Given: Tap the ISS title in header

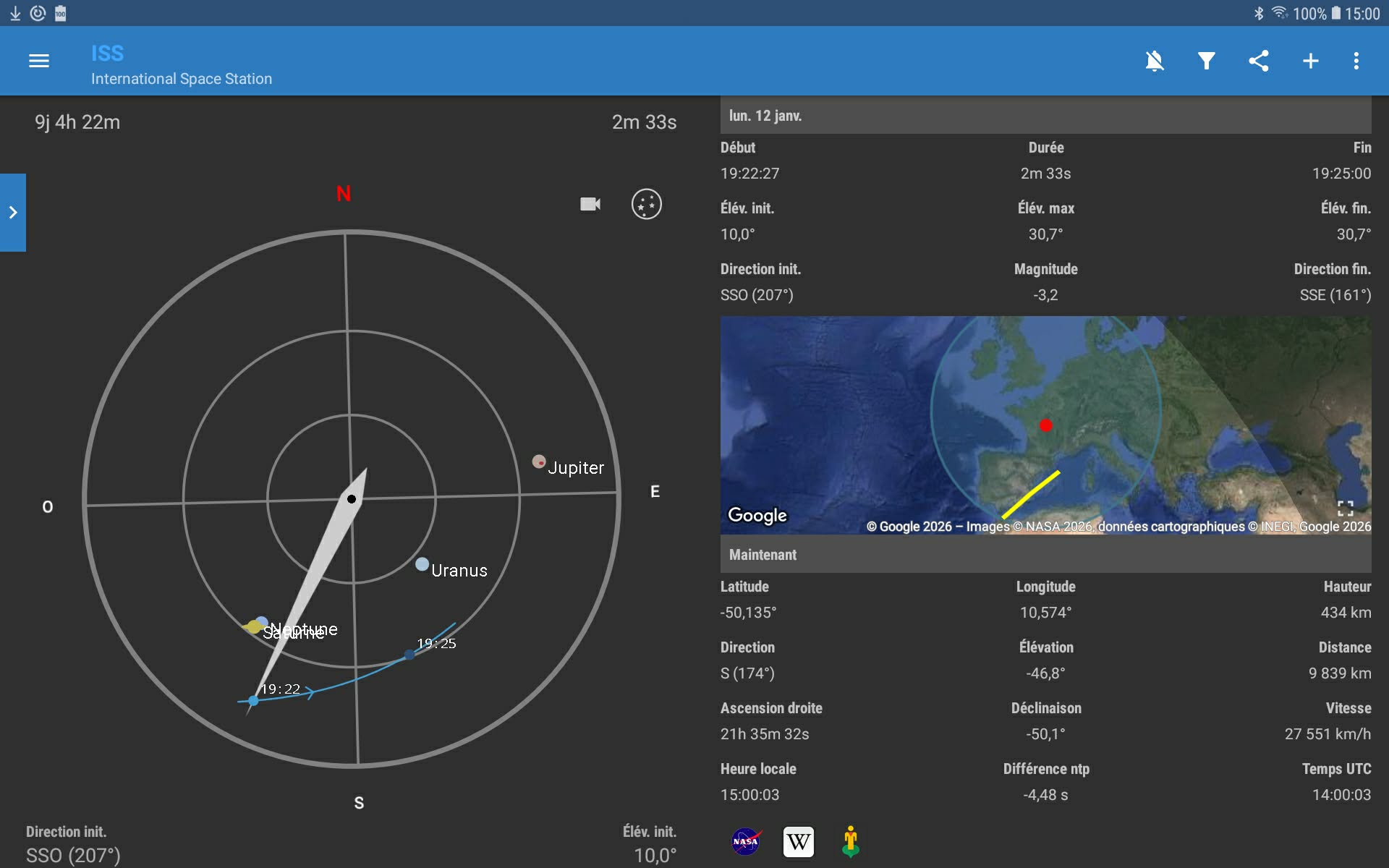Looking at the screenshot, I should (107, 54).
